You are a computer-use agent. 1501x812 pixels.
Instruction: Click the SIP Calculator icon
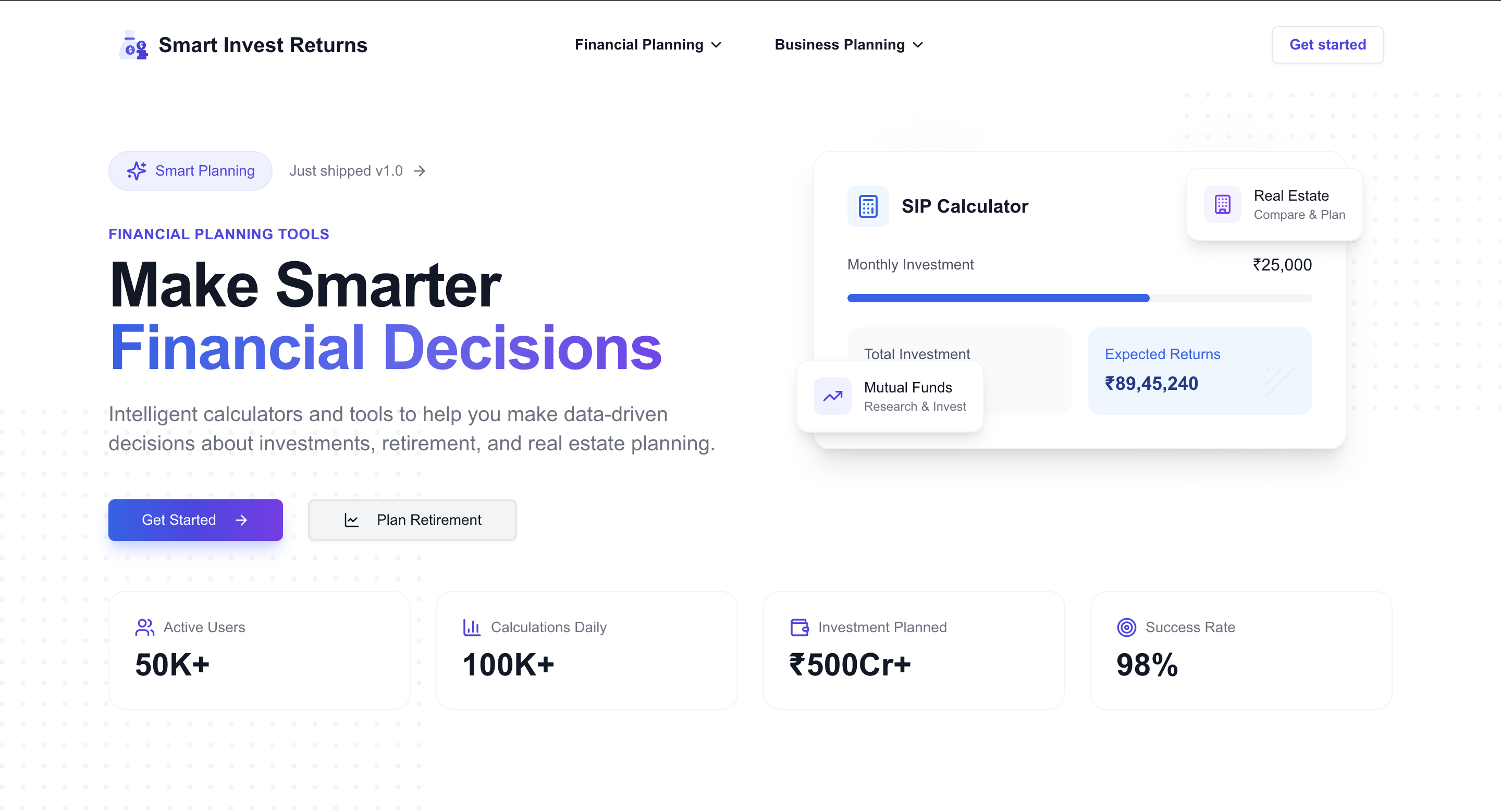tap(868, 206)
